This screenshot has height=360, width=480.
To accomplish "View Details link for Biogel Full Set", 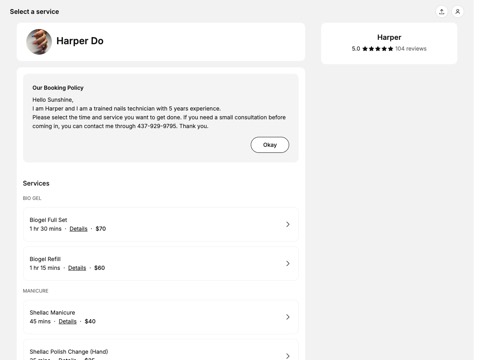I will 78,229.
